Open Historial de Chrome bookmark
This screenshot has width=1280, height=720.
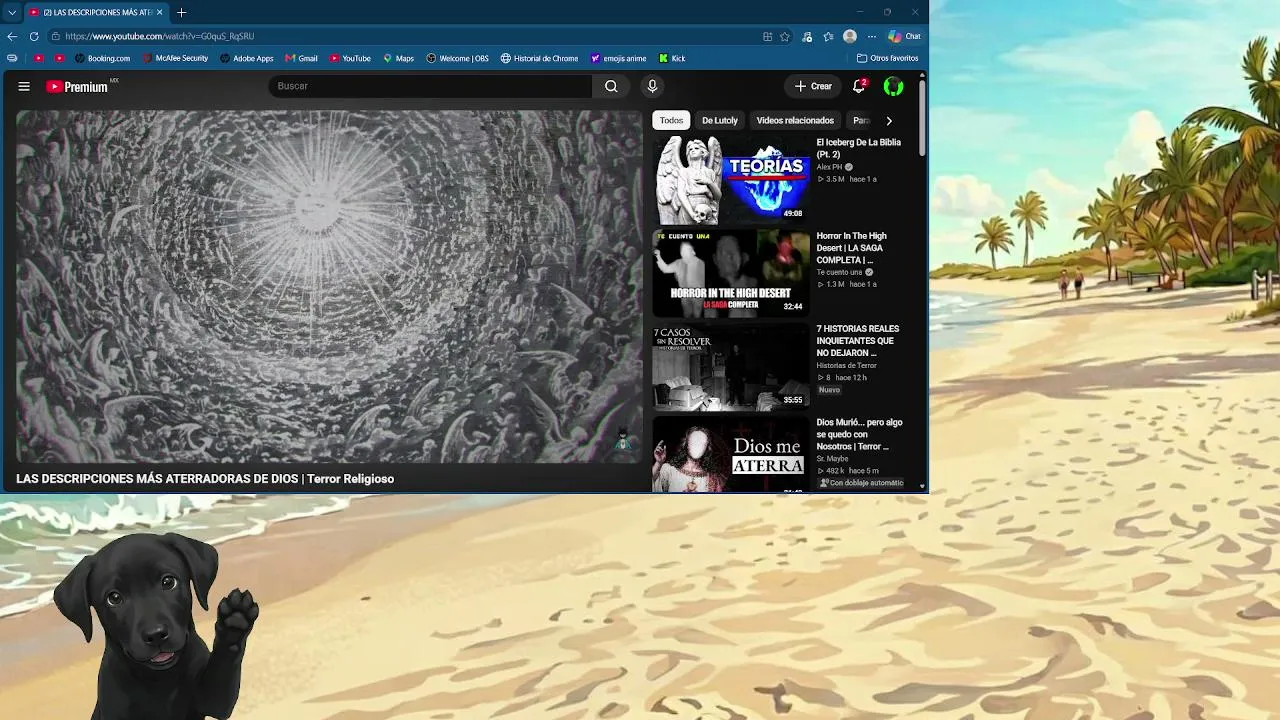coord(539,58)
